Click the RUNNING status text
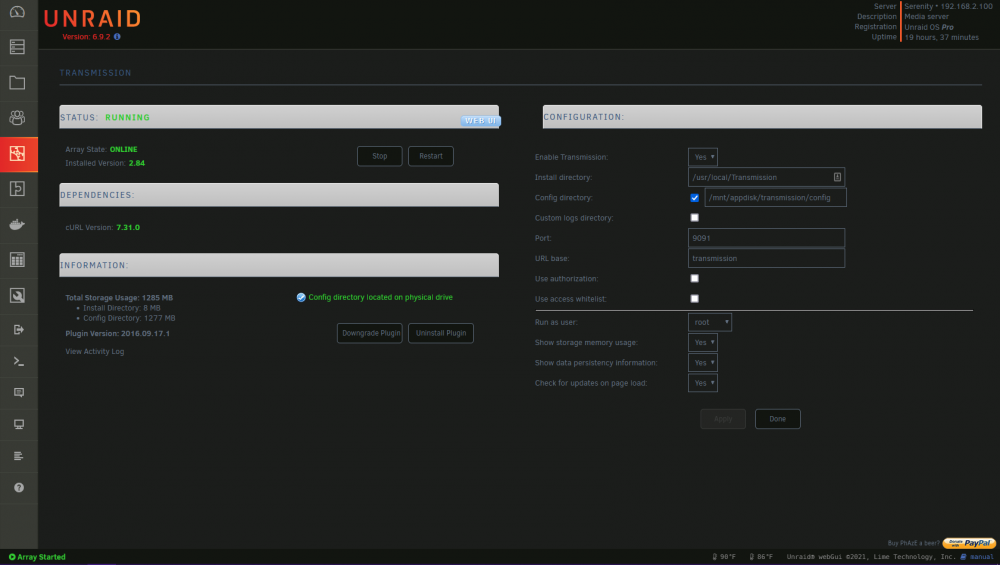 [128, 117]
